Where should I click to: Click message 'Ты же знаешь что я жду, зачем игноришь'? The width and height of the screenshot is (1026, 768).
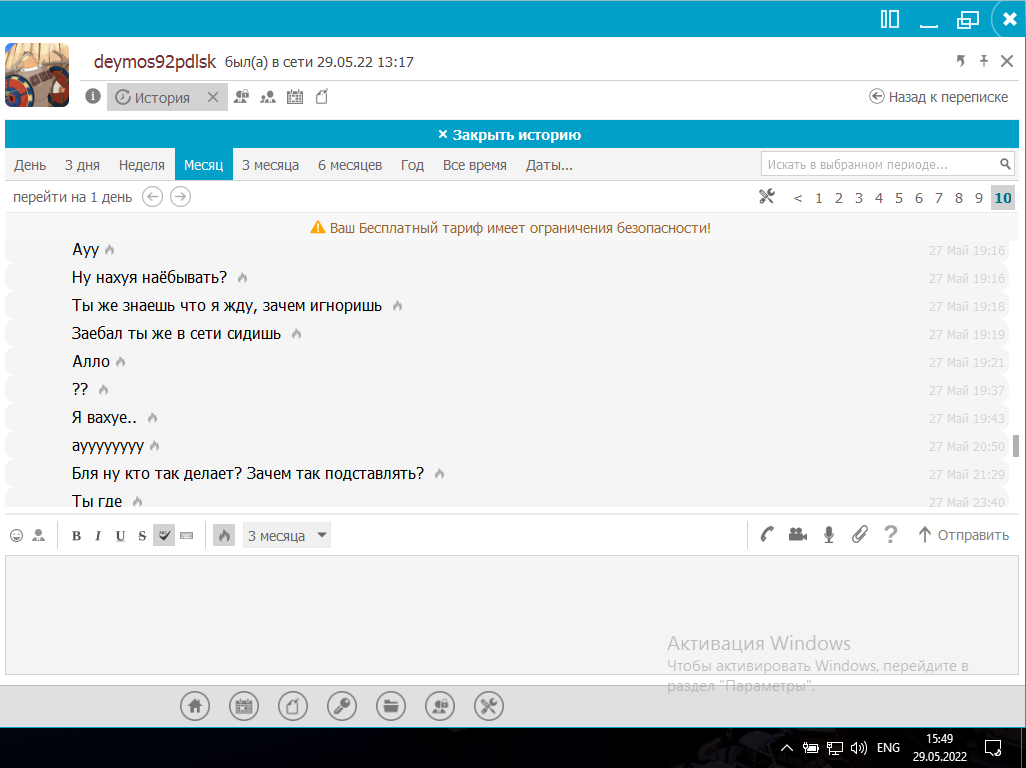click(x=226, y=305)
